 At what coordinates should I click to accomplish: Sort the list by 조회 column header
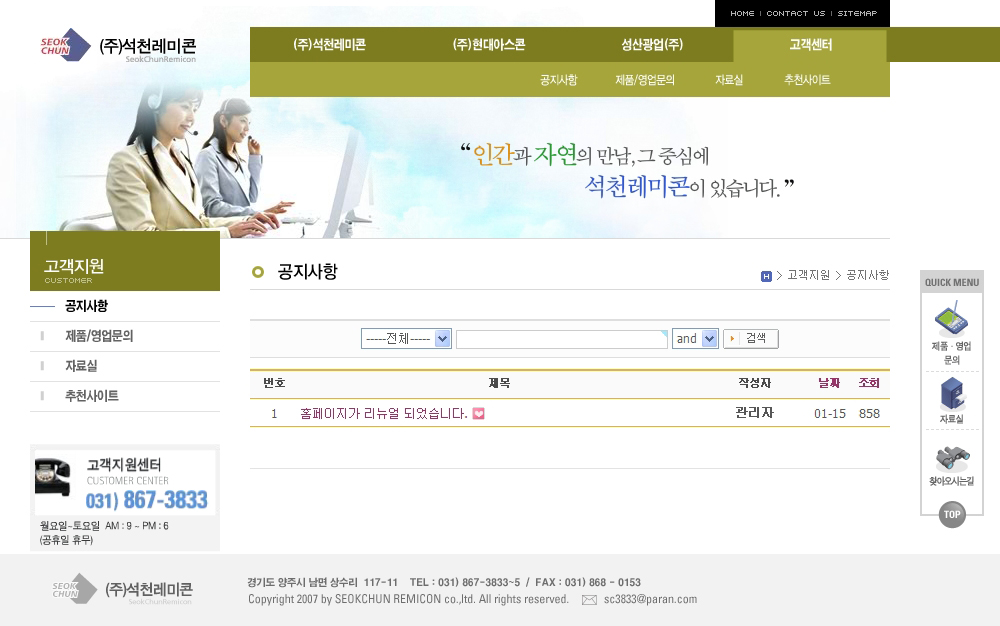(x=869, y=383)
